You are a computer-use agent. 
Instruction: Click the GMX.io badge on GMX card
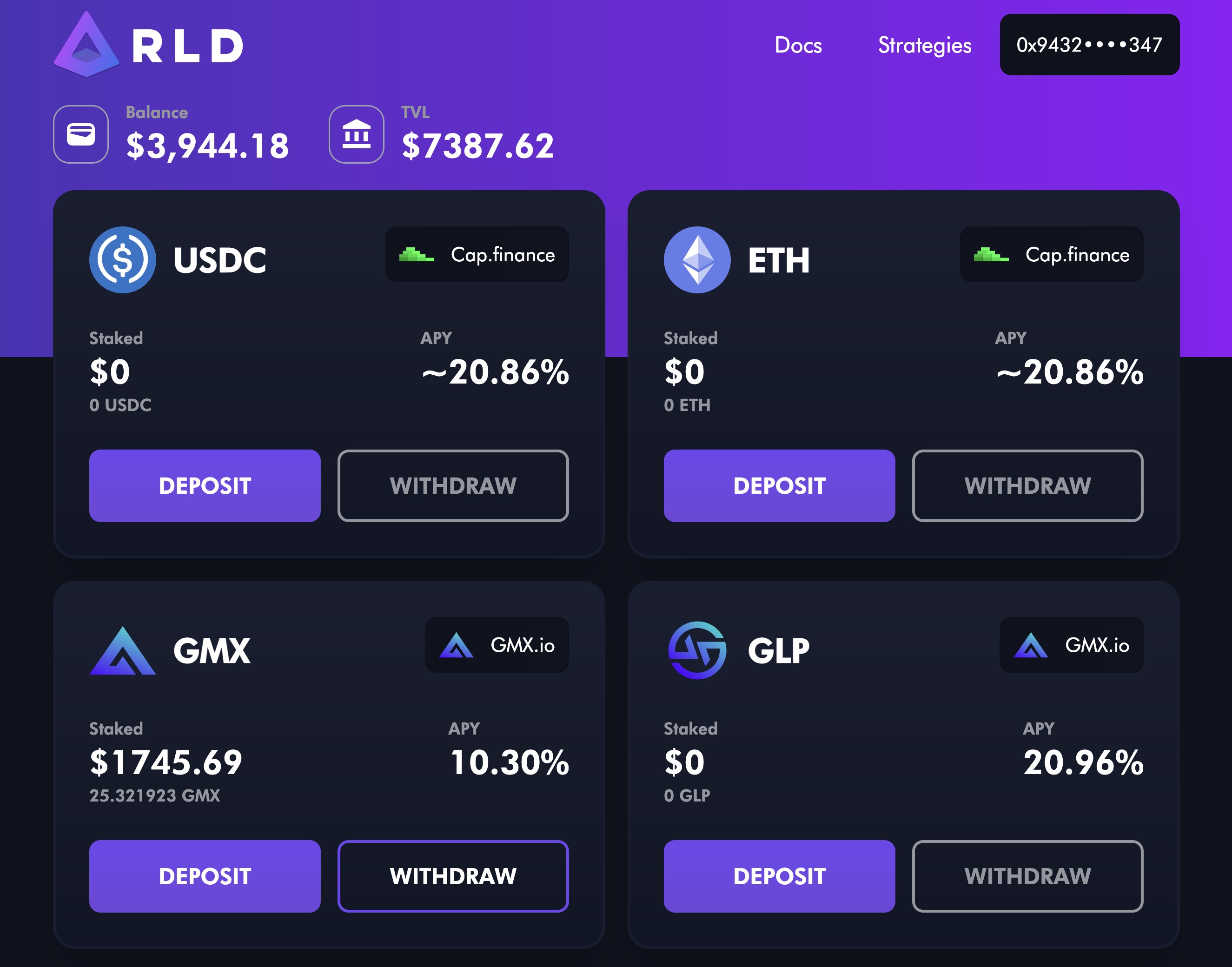tap(497, 645)
